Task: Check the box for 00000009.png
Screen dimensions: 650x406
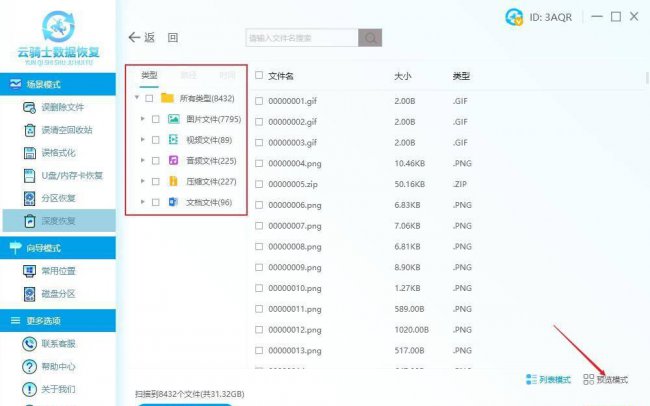Action: 259,267
